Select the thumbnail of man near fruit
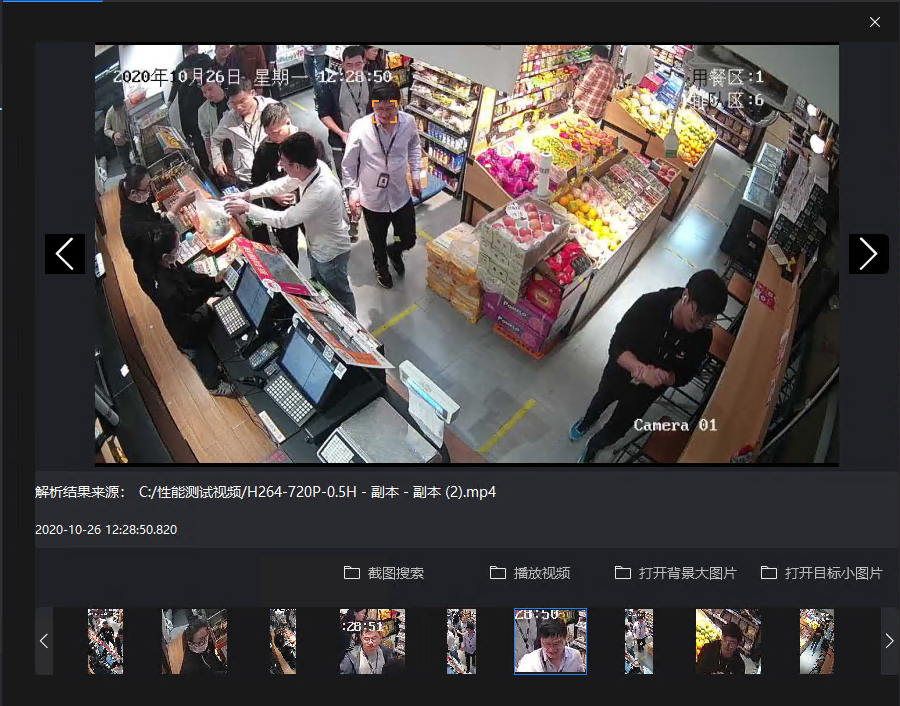This screenshot has height=706, width=900. coord(728,641)
